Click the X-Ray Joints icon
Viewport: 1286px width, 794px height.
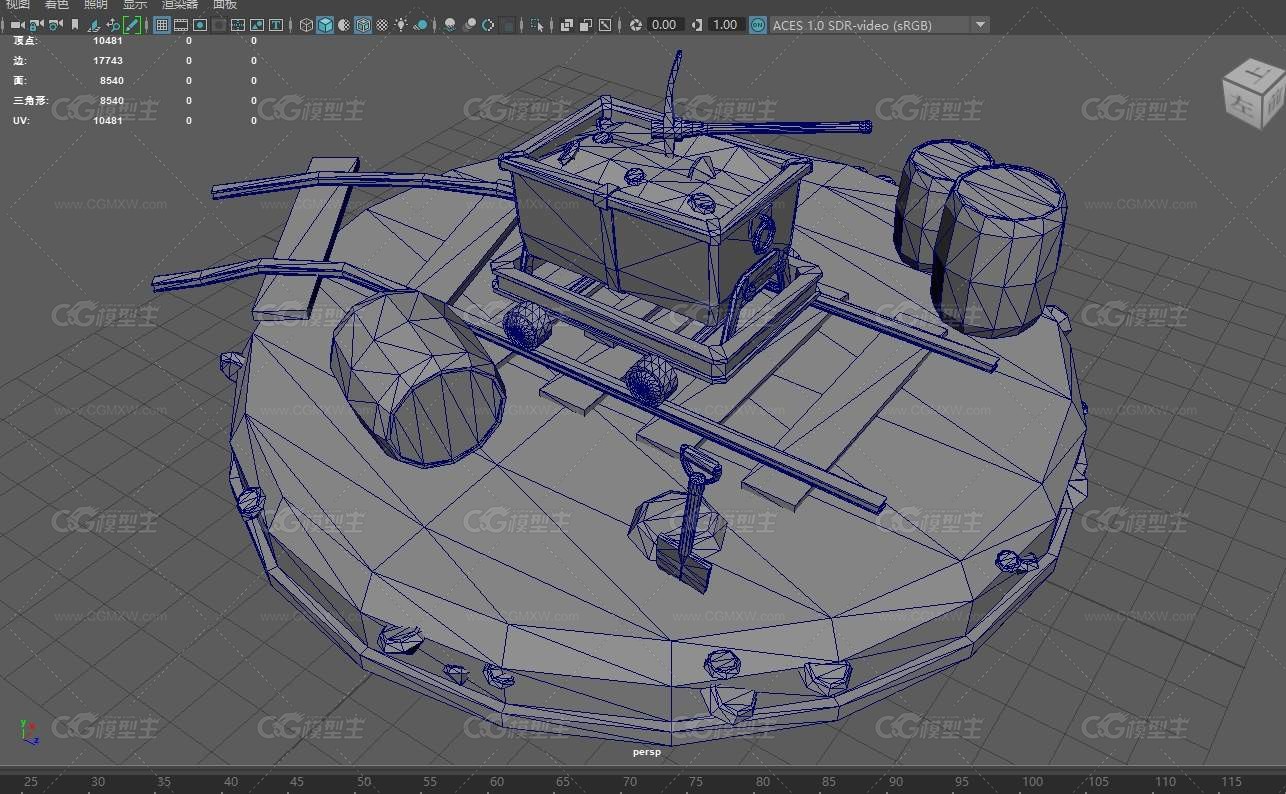tap(605, 25)
